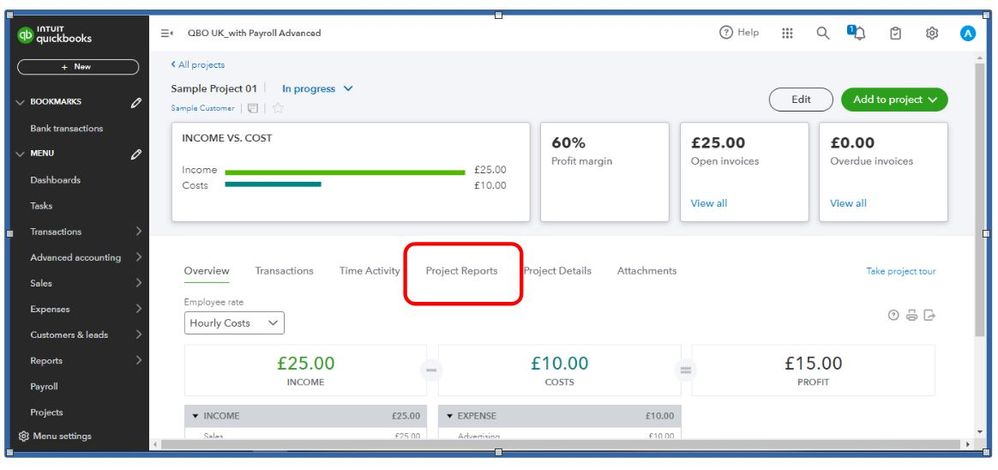The image size is (998, 470).
Task: Open Payroll in the left menu
Action: tap(44, 386)
